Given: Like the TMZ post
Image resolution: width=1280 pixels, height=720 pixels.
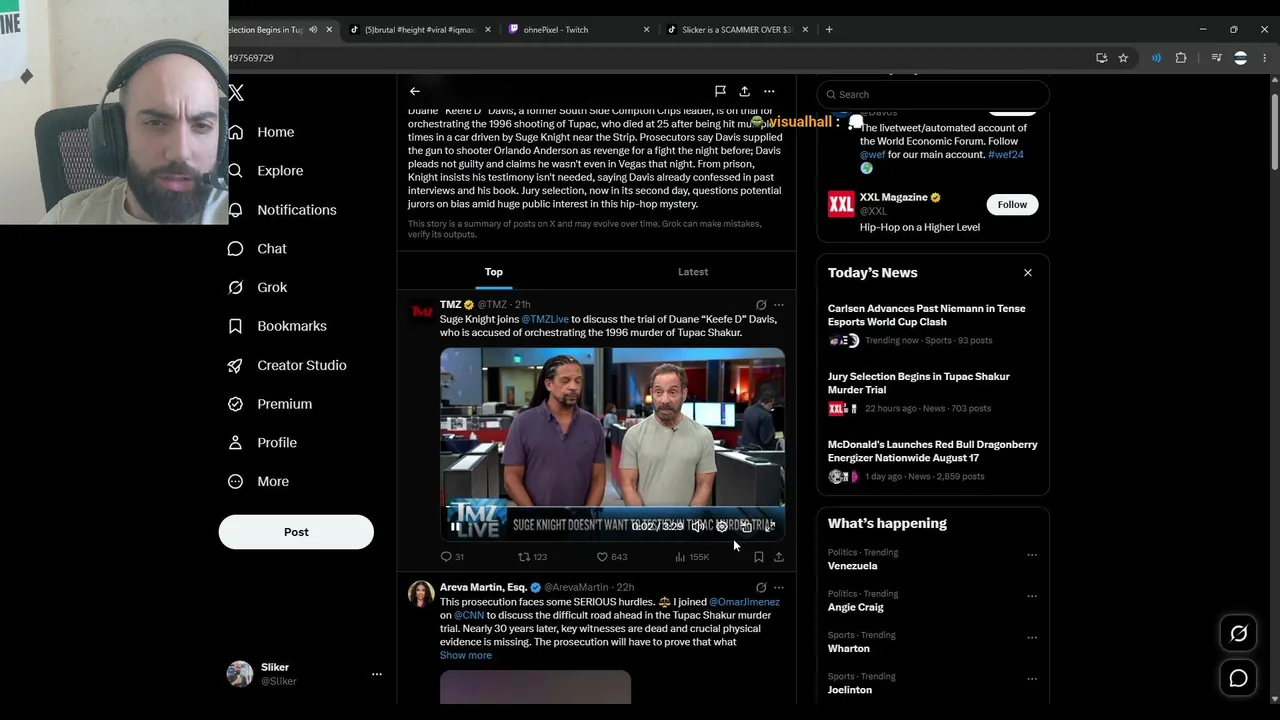Looking at the screenshot, I should tap(612, 557).
